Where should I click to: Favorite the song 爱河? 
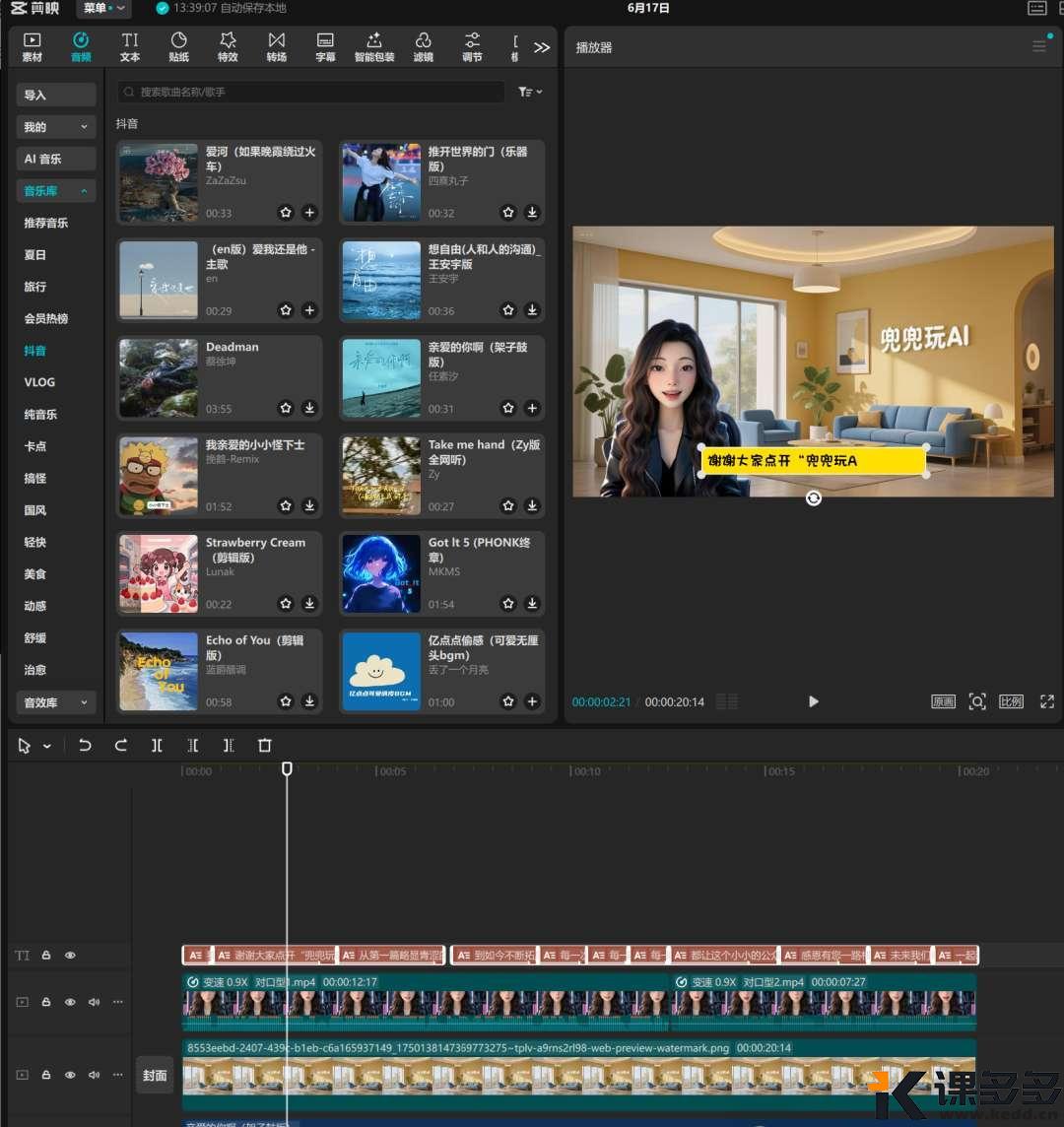click(x=286, y=213)
